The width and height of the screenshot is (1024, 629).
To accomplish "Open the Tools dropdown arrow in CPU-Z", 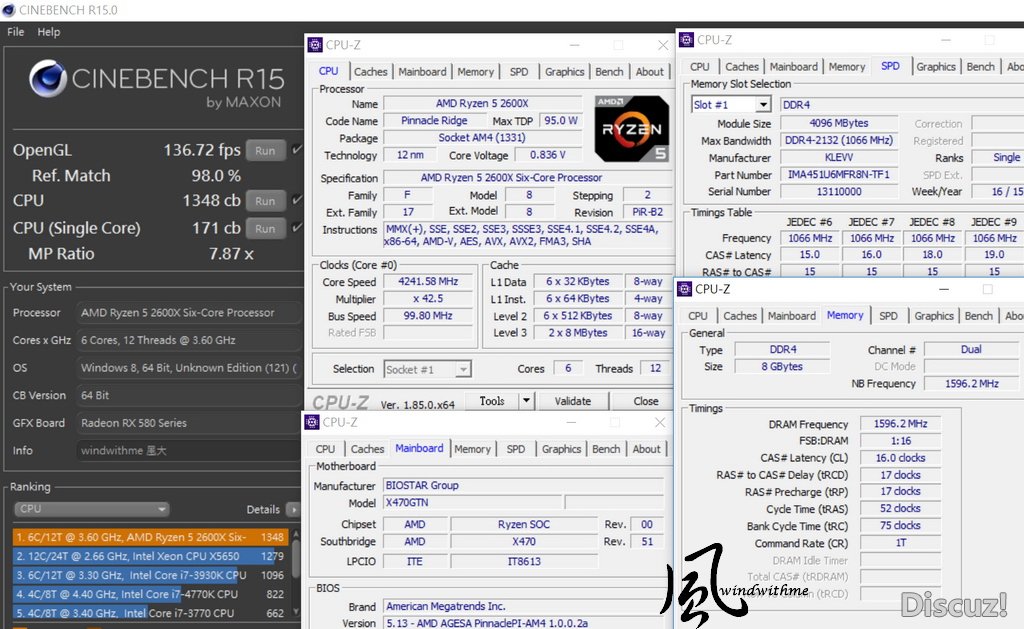I will [x=526, y=400].
